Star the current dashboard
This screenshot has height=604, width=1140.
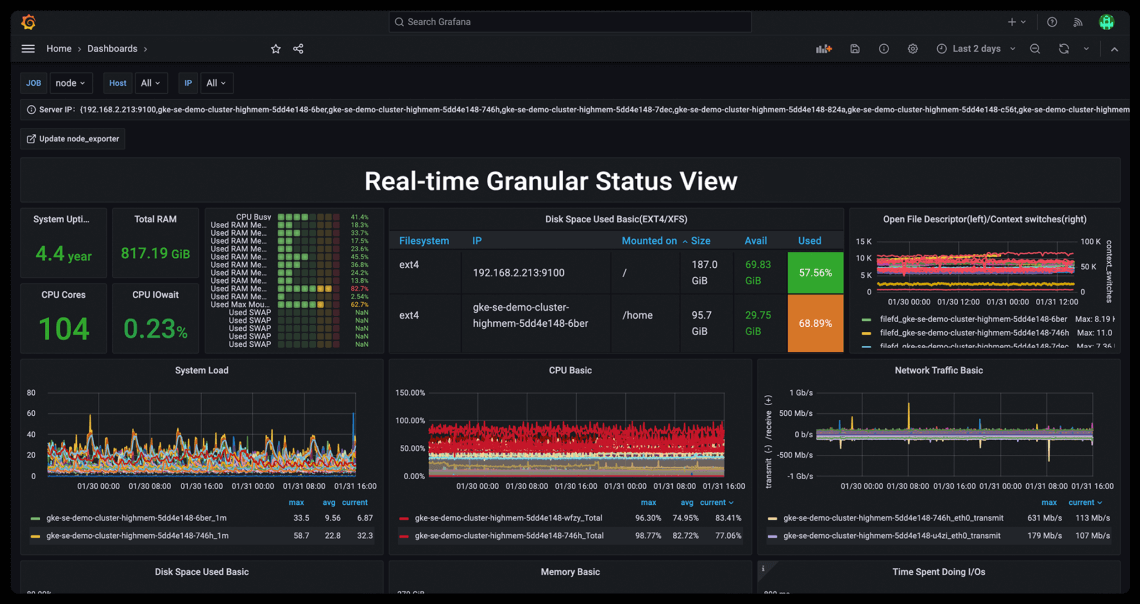pos(276,48)
